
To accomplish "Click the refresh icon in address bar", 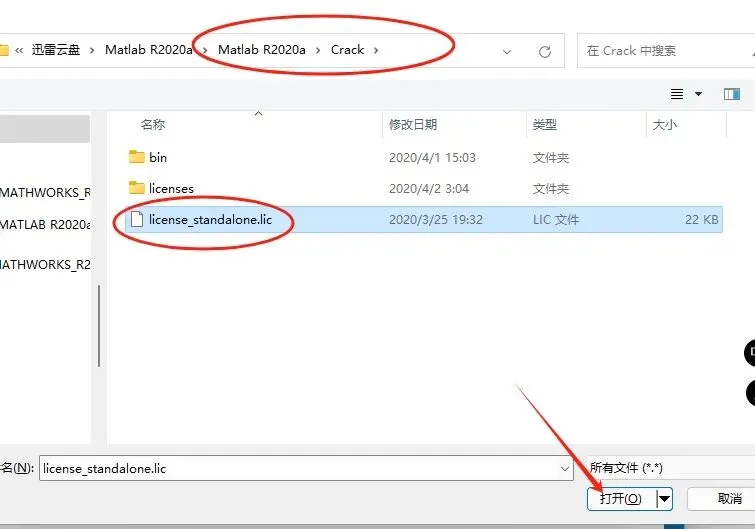I will (545, 52).
